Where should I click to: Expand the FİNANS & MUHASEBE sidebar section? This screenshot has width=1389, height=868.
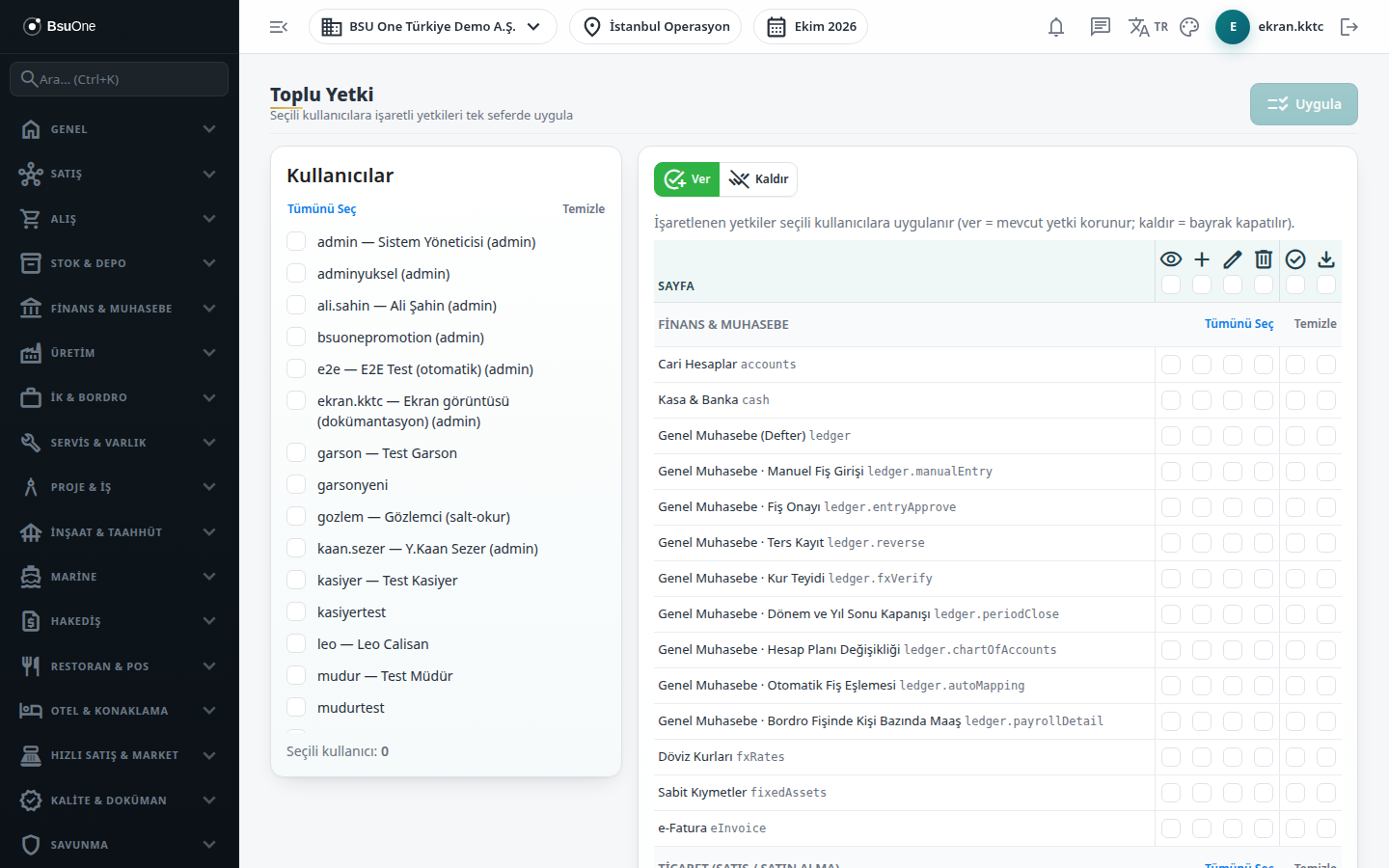pos(120,309)
